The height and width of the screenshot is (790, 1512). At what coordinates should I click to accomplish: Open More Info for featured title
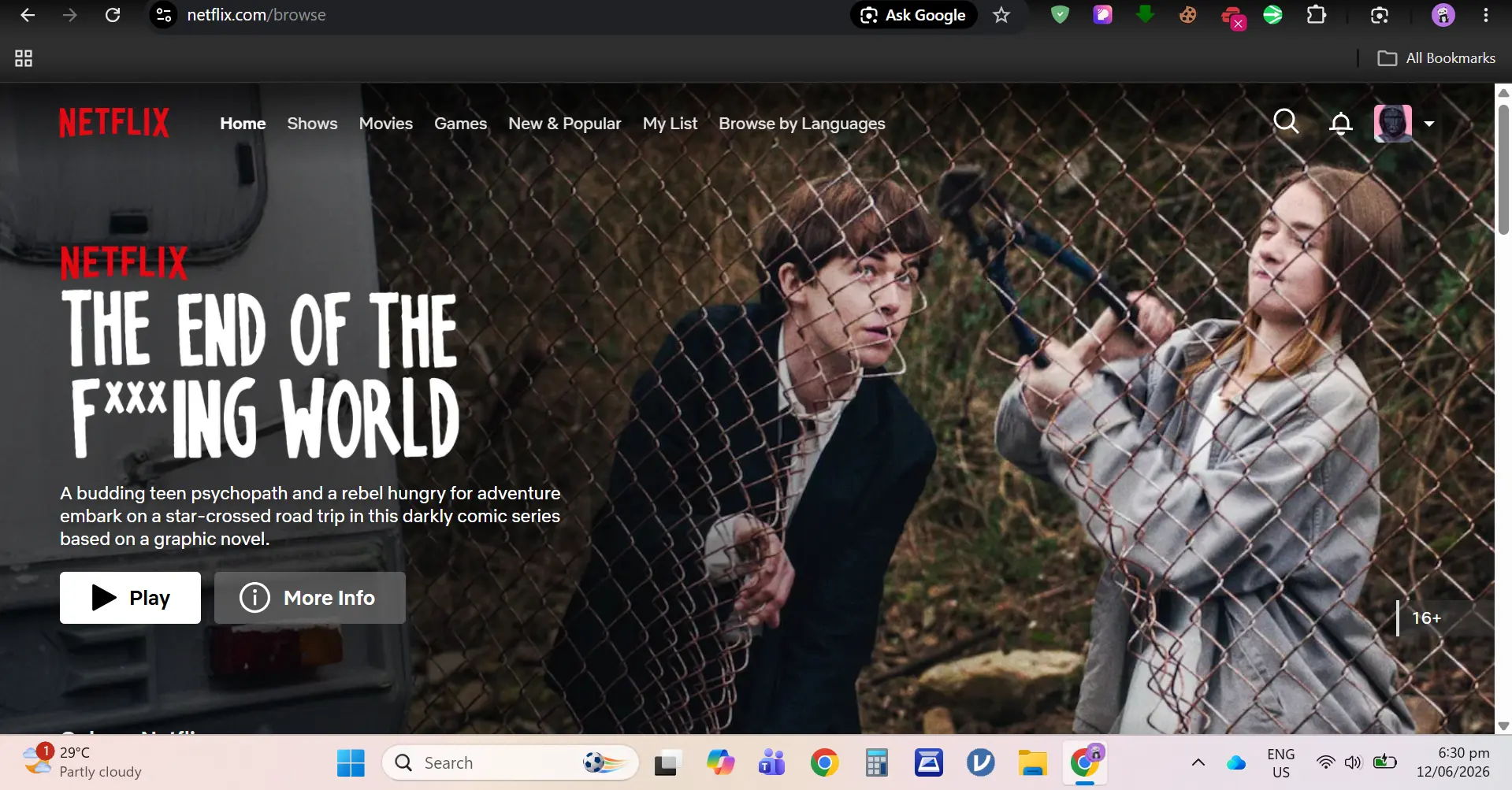click(310, 598)
